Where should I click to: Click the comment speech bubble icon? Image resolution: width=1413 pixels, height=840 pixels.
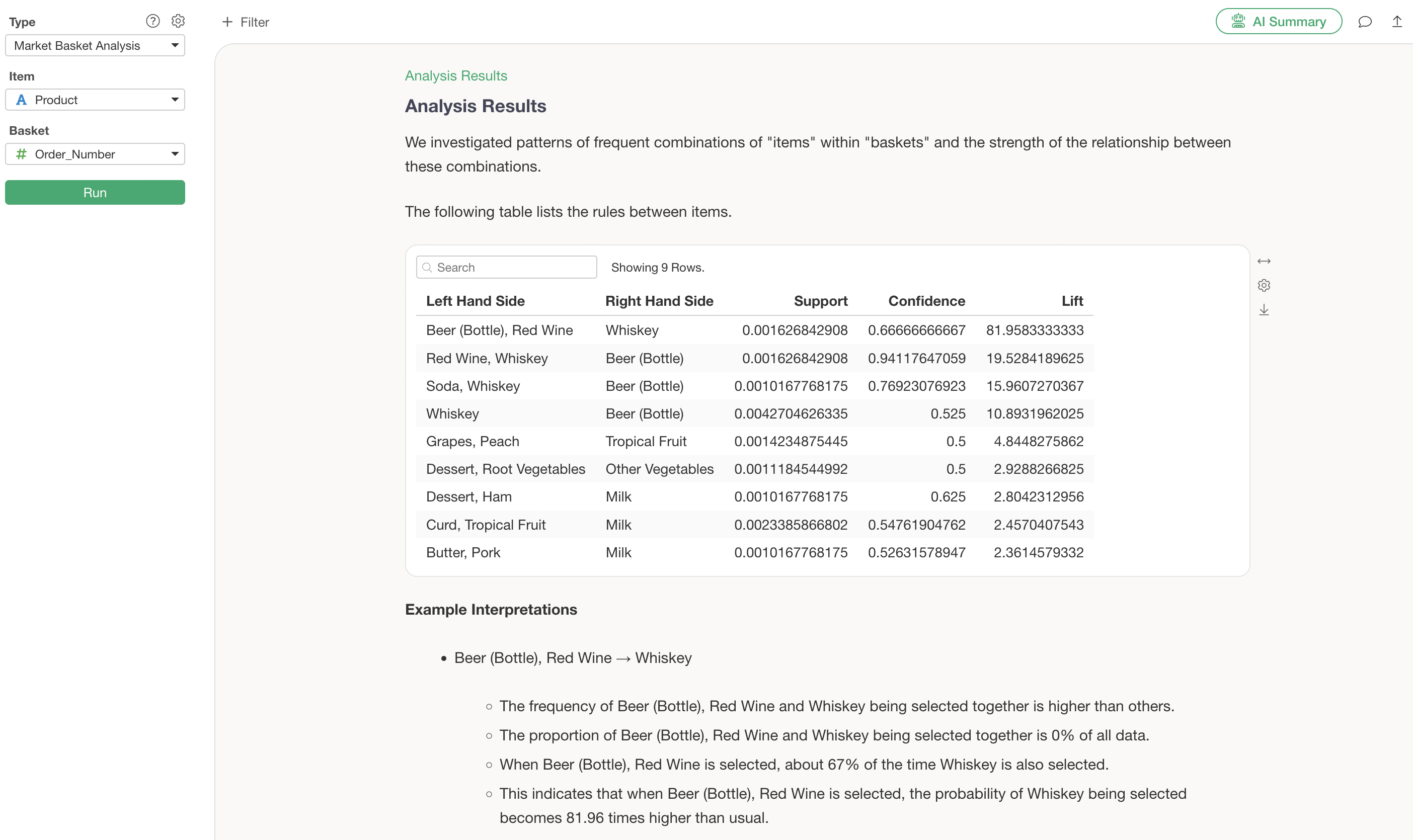1364,22
